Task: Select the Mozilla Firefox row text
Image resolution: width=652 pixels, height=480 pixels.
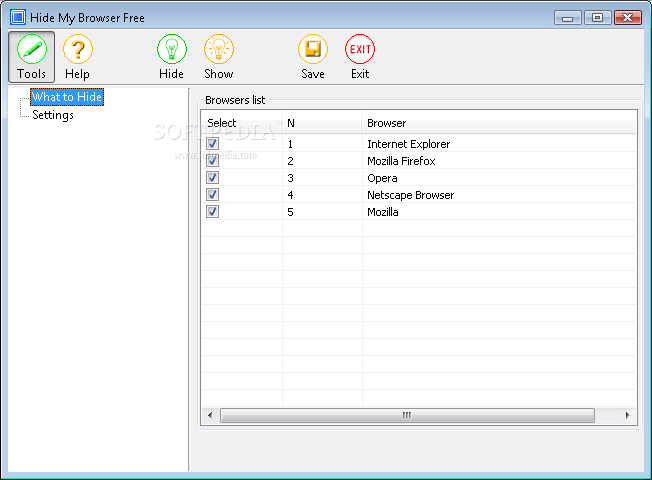Action: click(x=401, y=161)
